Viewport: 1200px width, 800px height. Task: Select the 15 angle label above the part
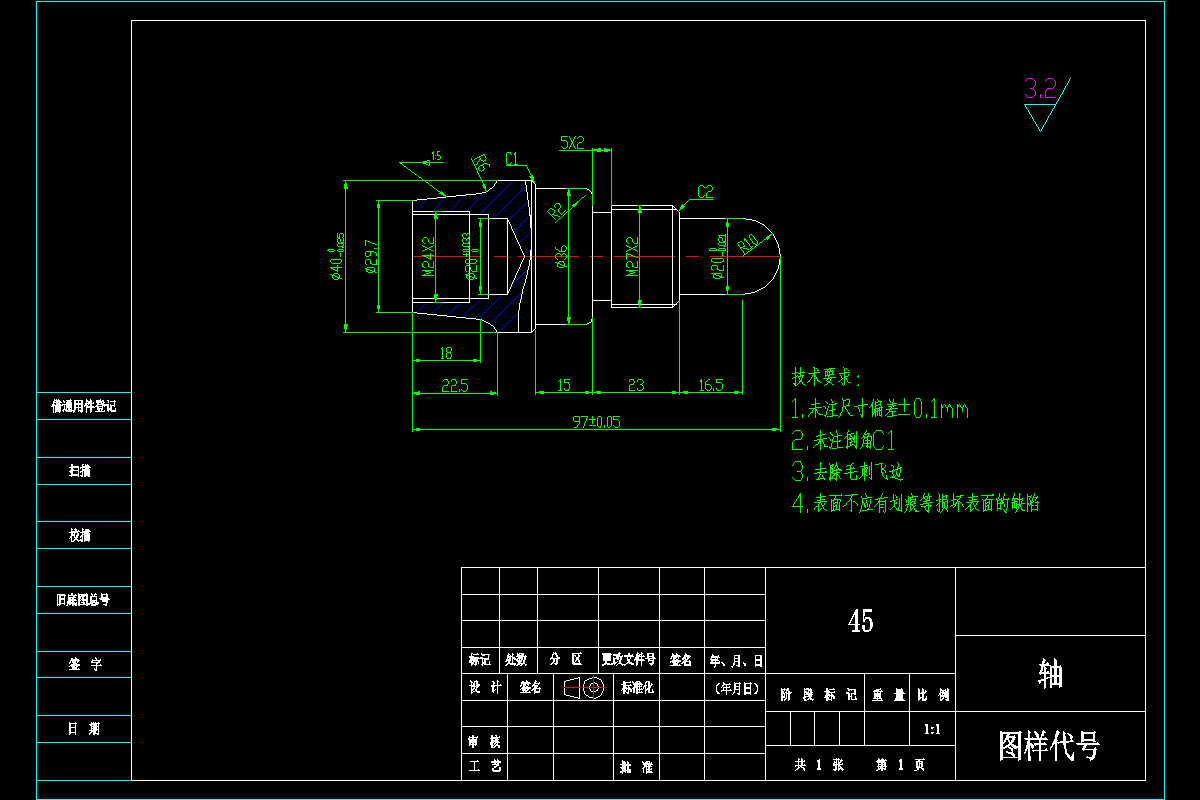click(x=437, y=157)
